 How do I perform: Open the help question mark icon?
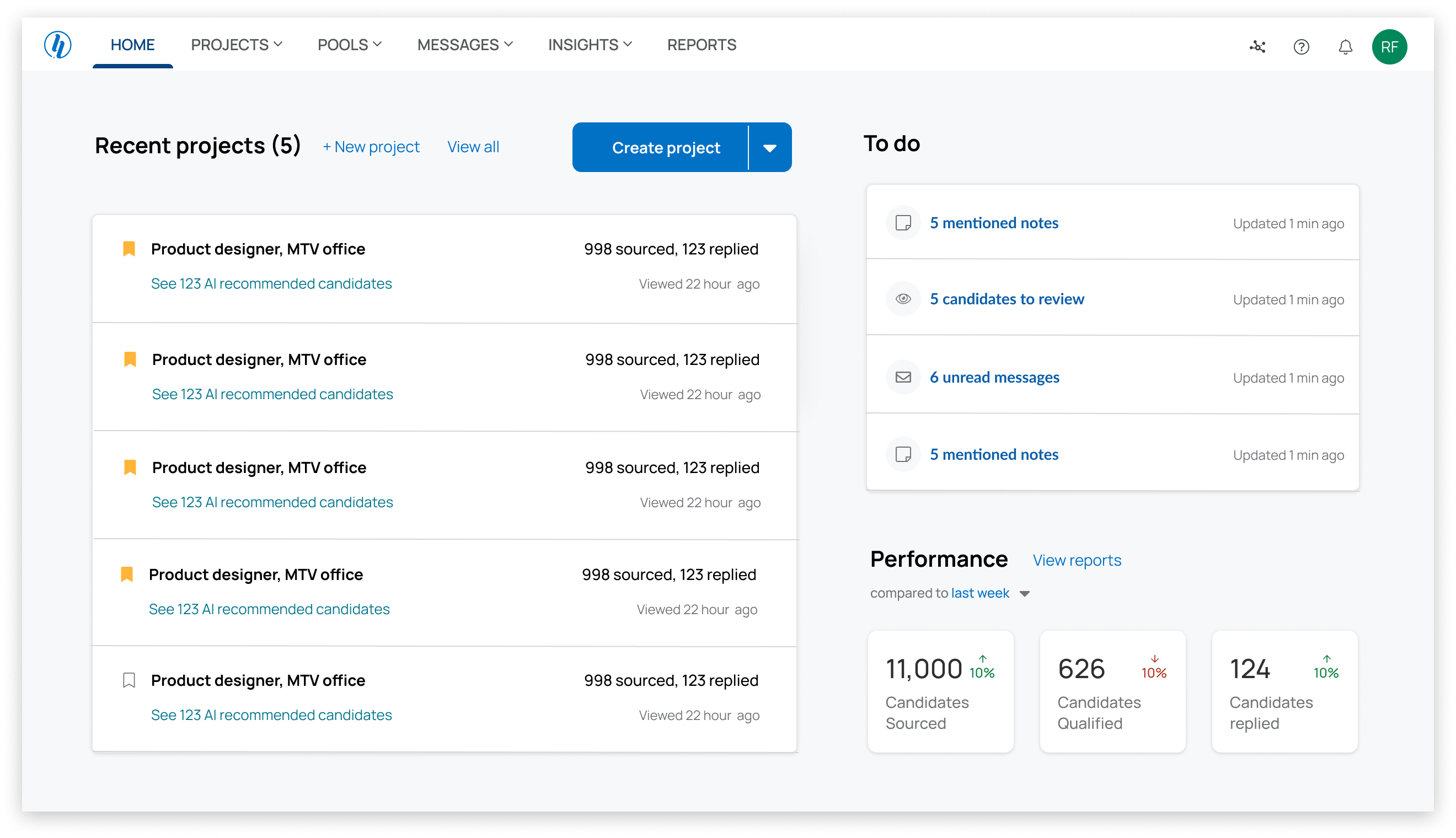click(1301, 47)
